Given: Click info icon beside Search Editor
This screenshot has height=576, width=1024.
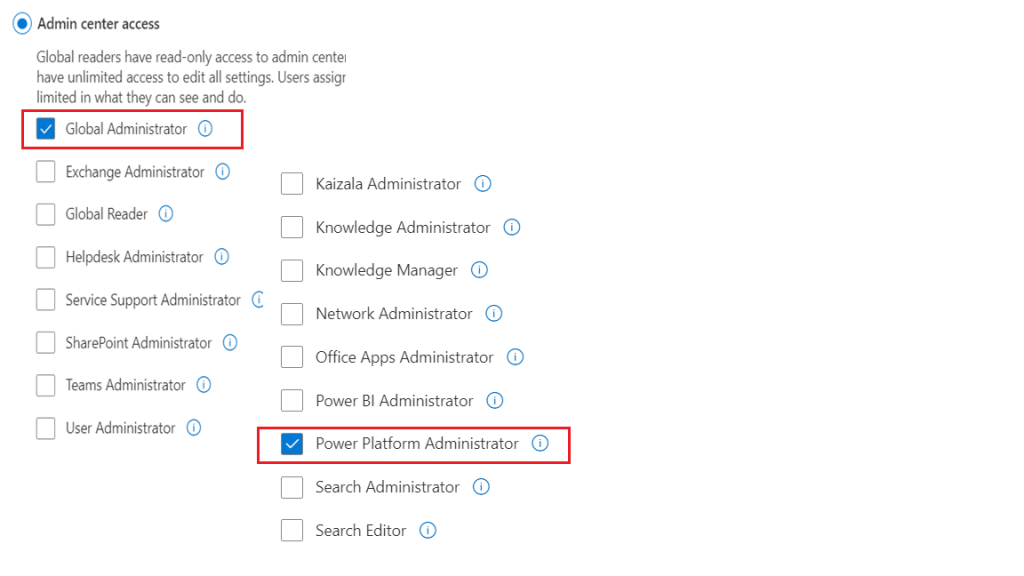Looking at the screenshot, I should 428,530.
